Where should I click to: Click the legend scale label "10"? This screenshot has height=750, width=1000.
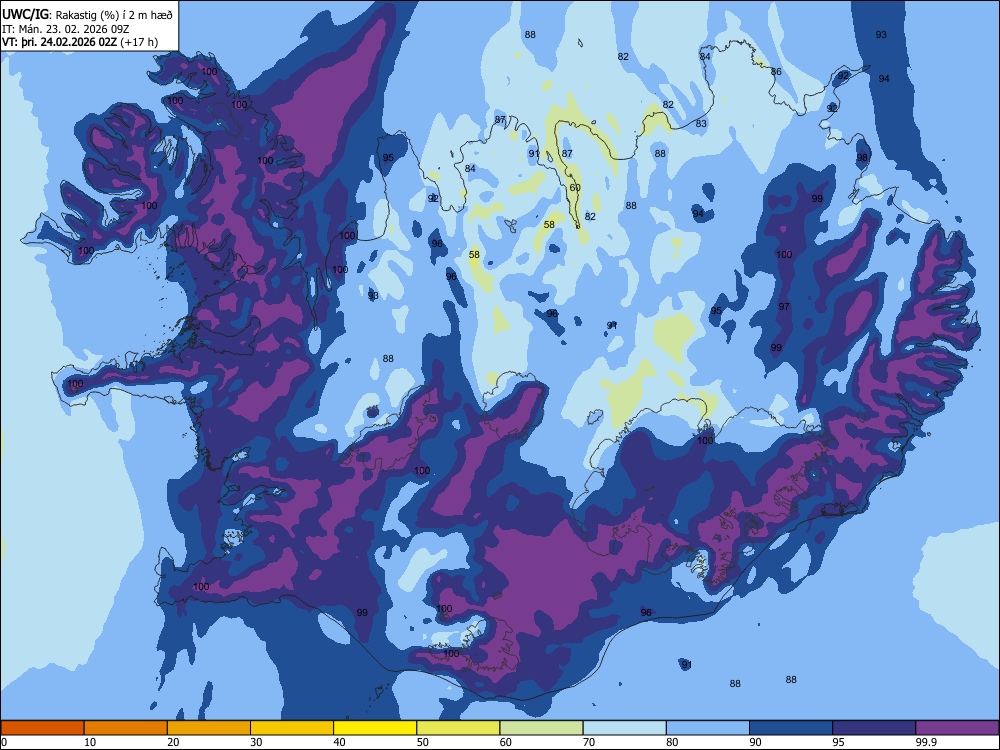(90, 742)
